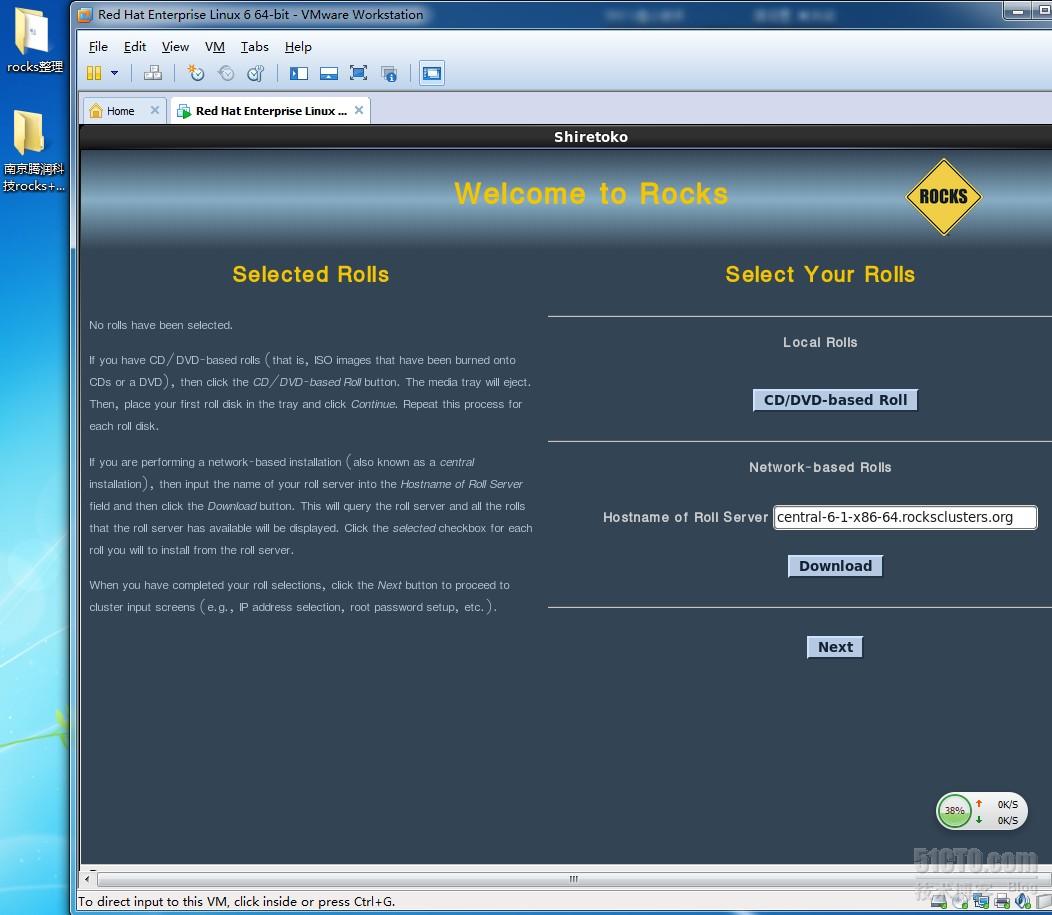Open the Snapshot Manager icon

tap(256, 73)
